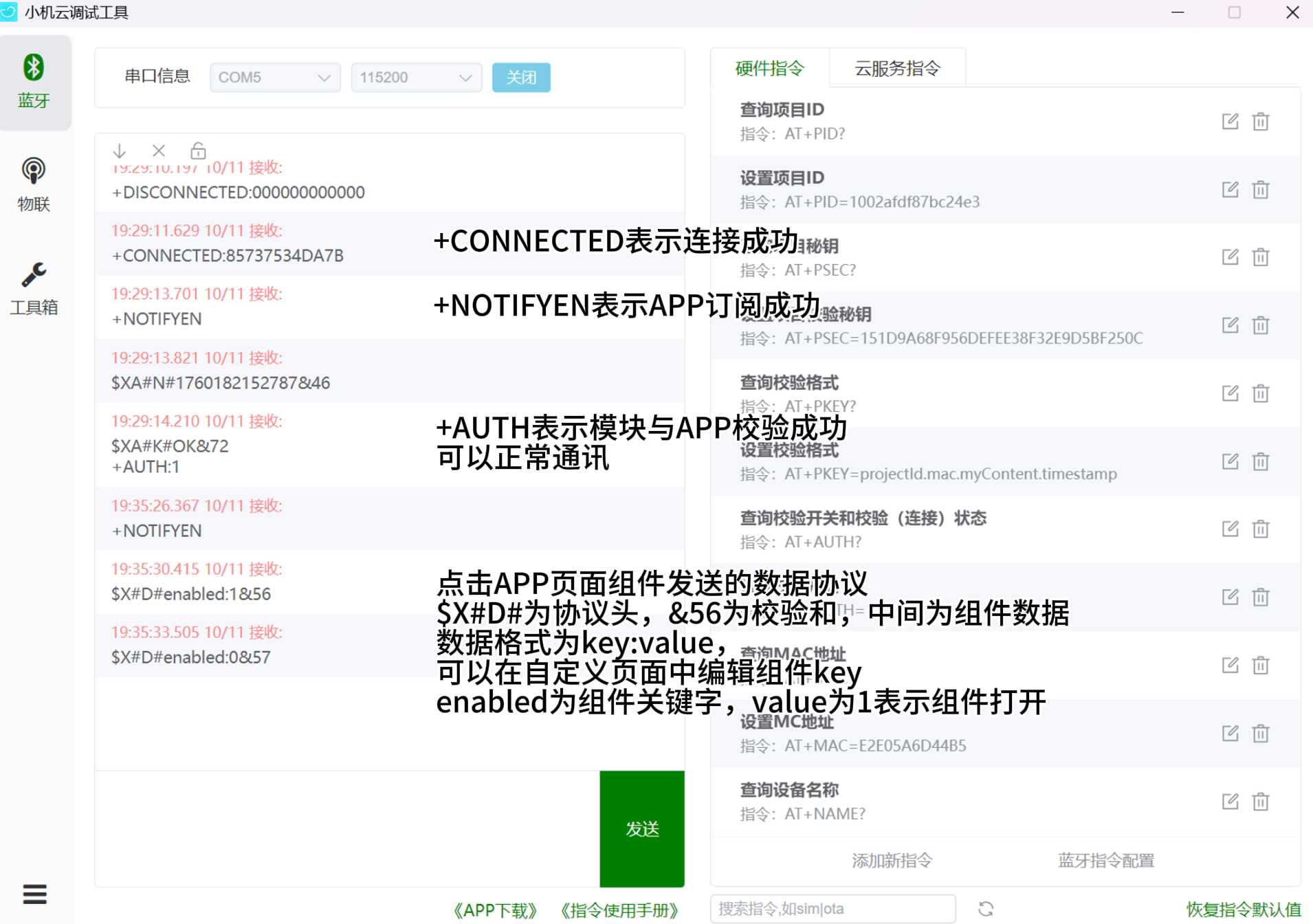Viewport: 1313px width, 924px height.
Task: Delete the 设置项目ID command
Action: coord(1260,190)
